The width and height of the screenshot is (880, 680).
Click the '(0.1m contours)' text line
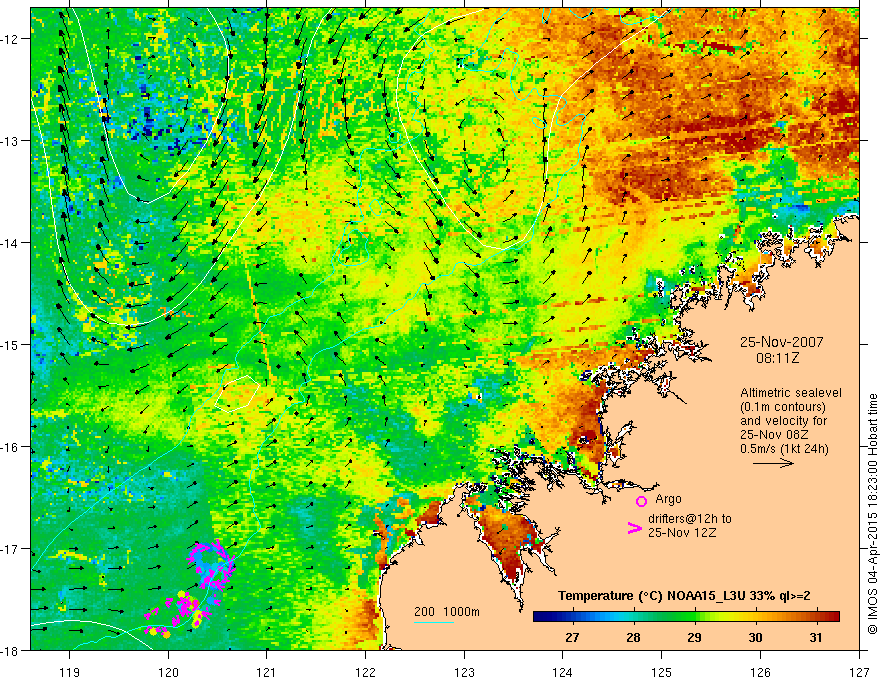pyautogui.click(x=783, y=407)
